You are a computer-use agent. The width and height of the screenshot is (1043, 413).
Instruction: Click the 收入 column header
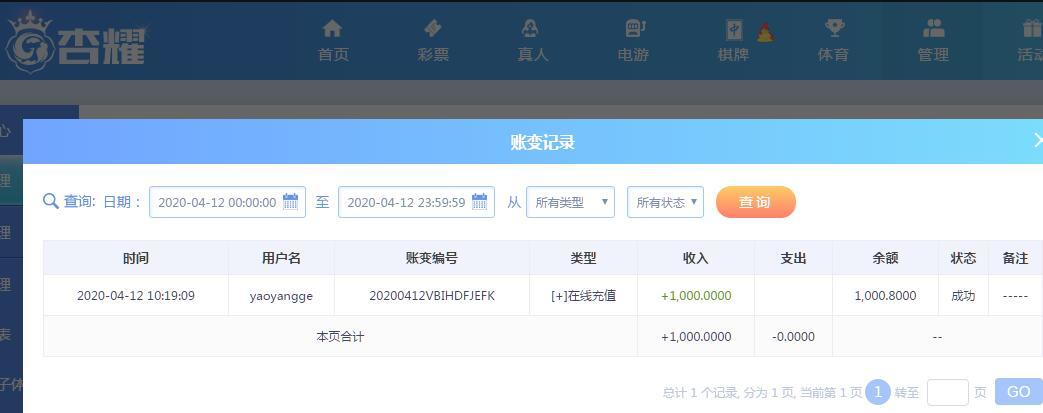pyautogui.click(x=696, y=258)
